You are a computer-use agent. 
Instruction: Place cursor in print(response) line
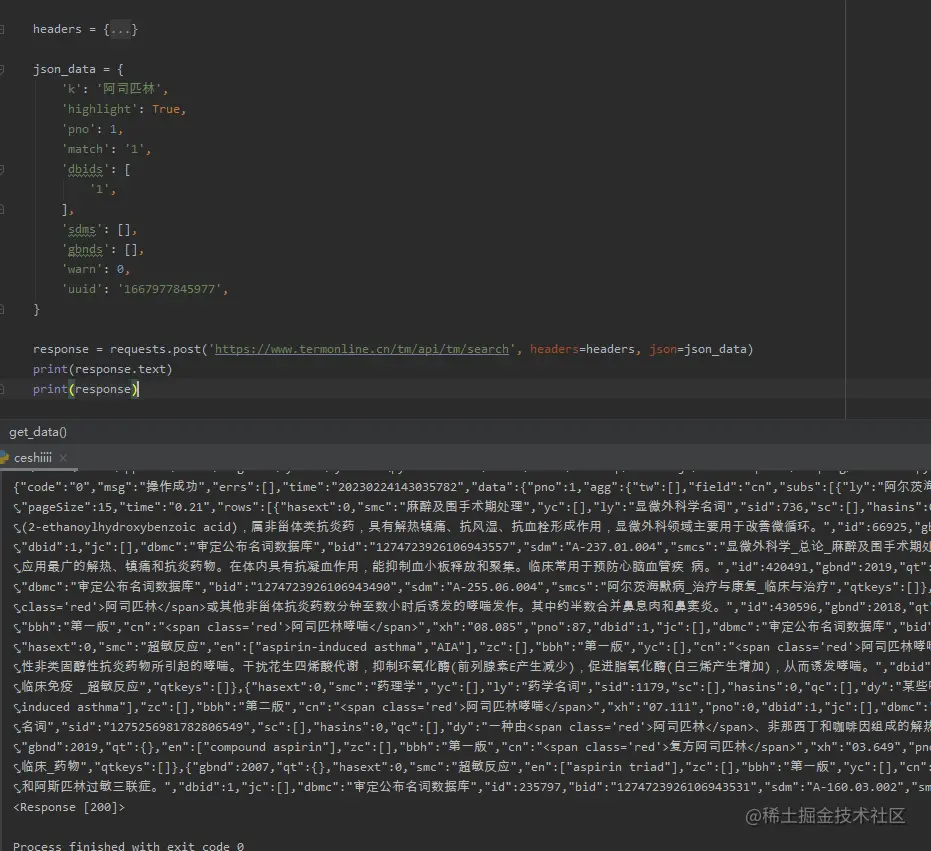coord(85,390)
